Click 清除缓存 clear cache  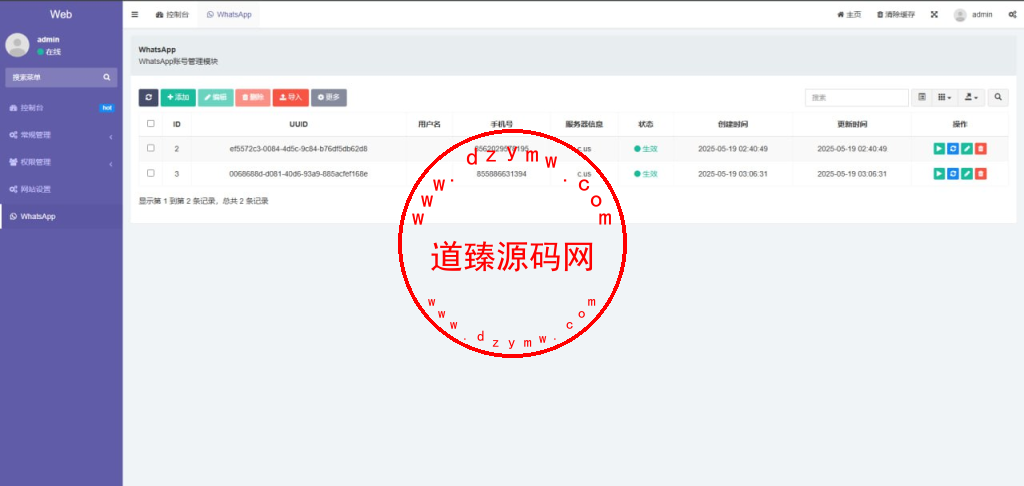(896, 14)
